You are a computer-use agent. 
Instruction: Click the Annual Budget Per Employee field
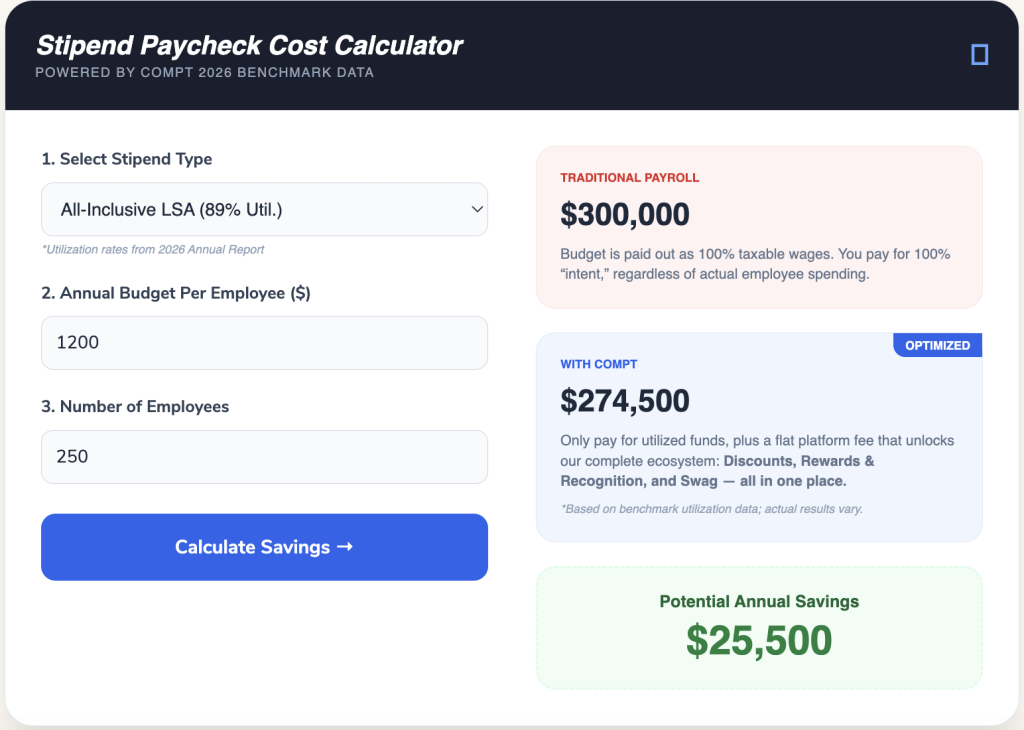click(264, 343)
